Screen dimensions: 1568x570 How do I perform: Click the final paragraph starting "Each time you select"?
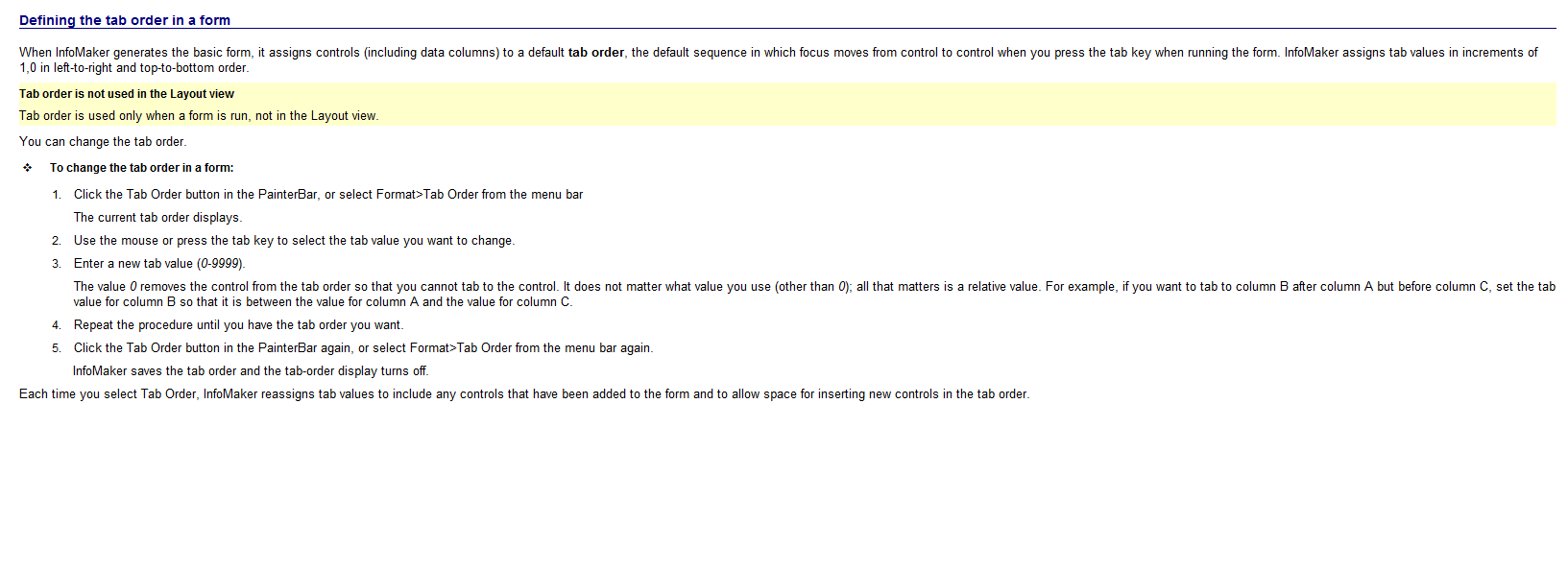523,394
